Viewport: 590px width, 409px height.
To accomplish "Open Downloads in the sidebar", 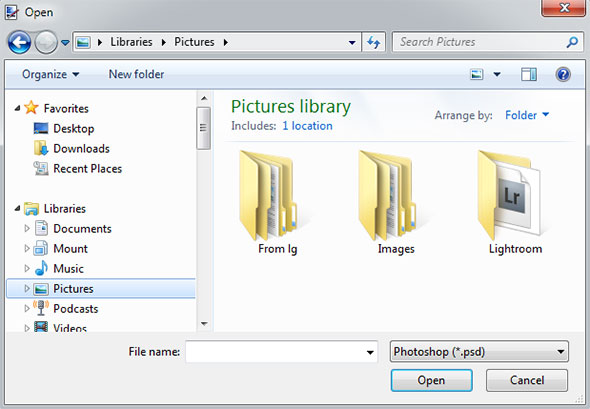I will pos(81,149).
